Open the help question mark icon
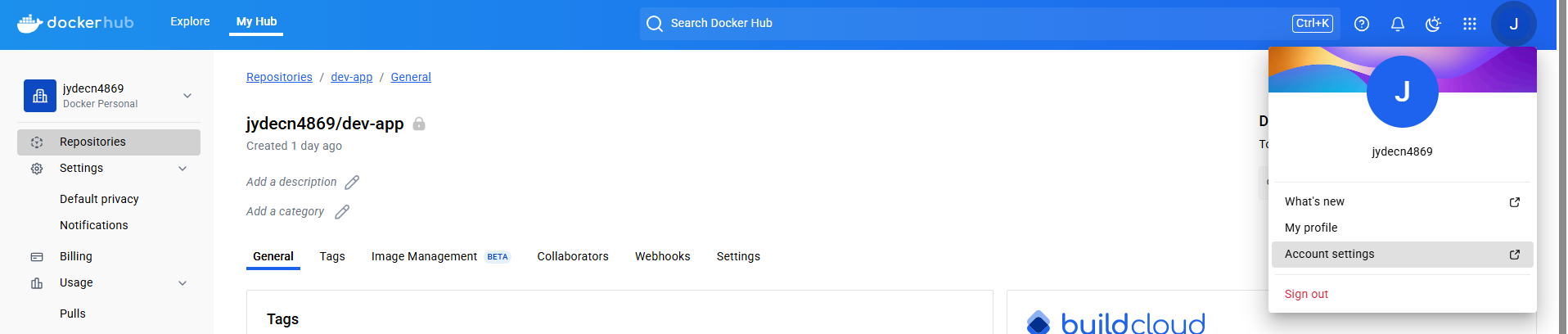 tap(1362, 24)
